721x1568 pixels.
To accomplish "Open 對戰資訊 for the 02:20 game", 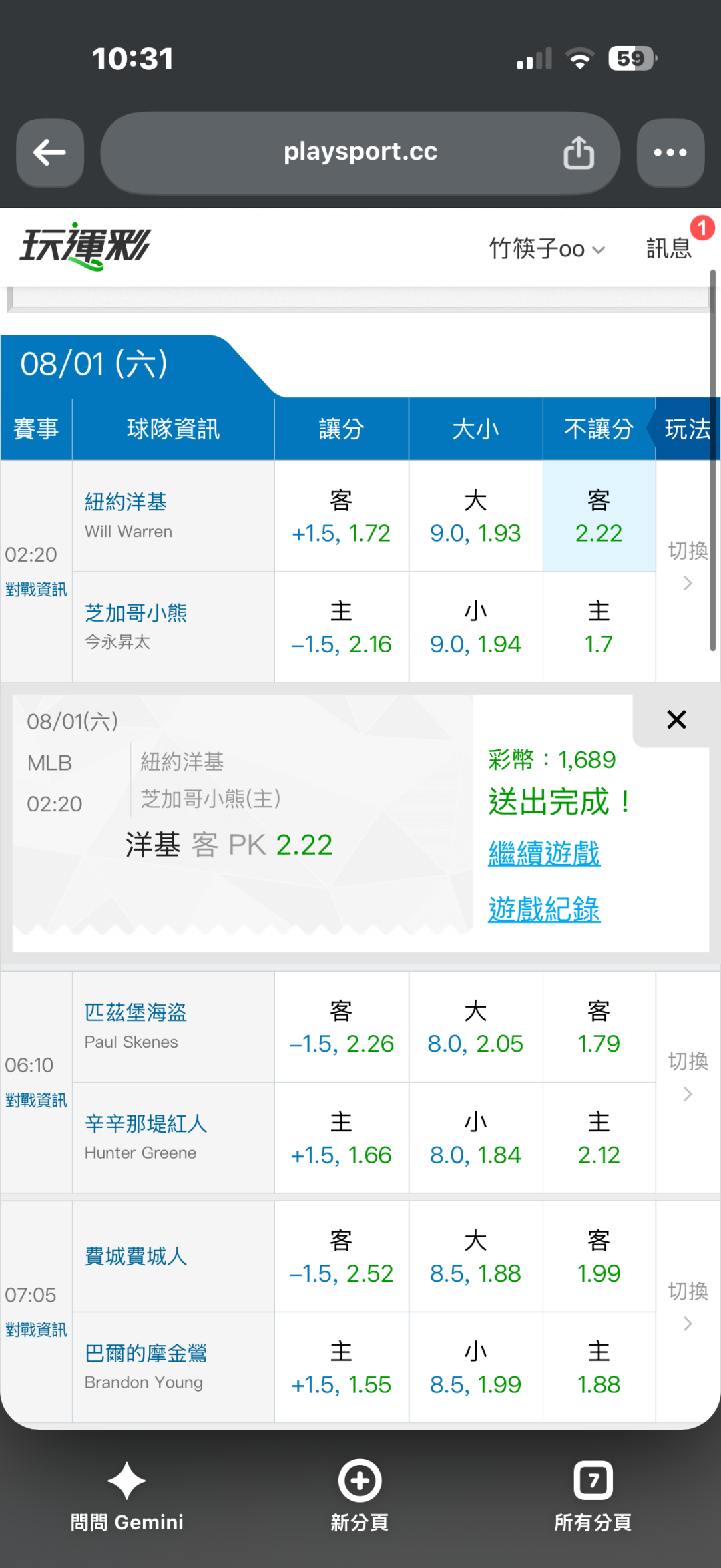I will pos(36,589).
